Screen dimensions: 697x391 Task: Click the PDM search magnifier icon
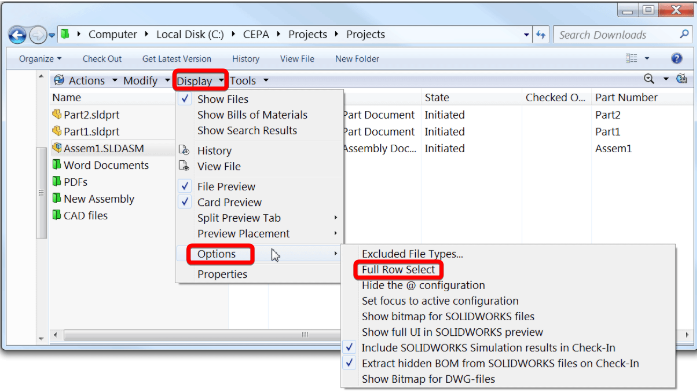(649, 79)
